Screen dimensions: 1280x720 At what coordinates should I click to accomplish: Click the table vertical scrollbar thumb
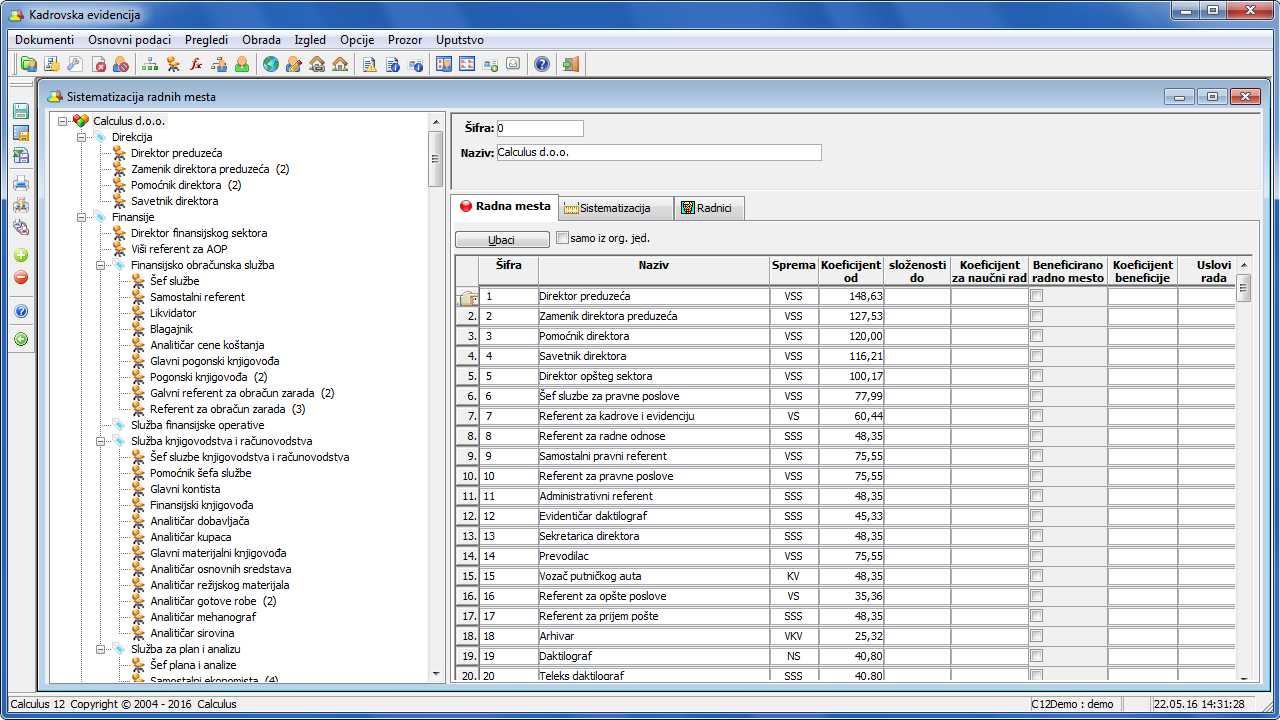tap(1243, 289)
